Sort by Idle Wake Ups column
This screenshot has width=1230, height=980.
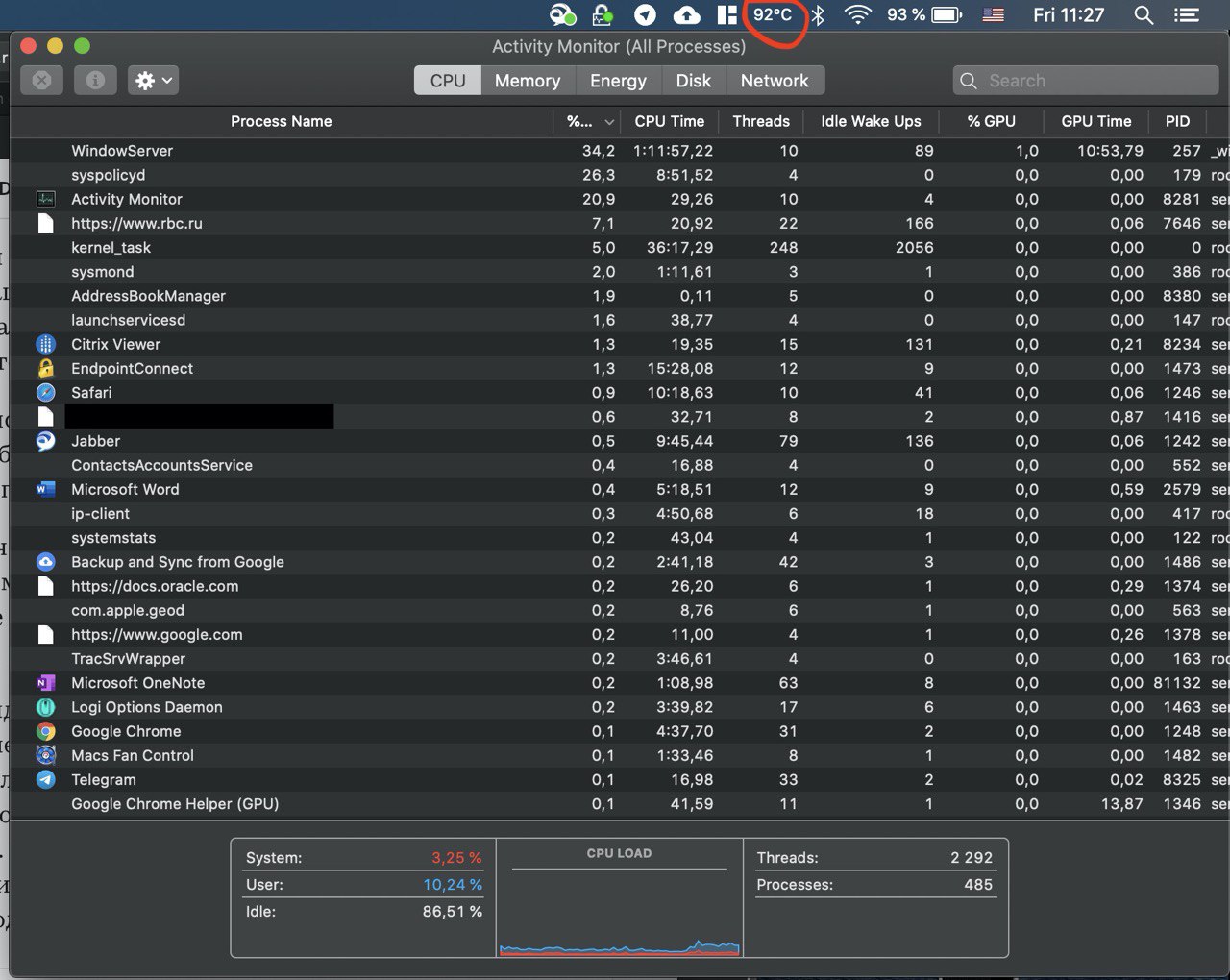point(871,121)
